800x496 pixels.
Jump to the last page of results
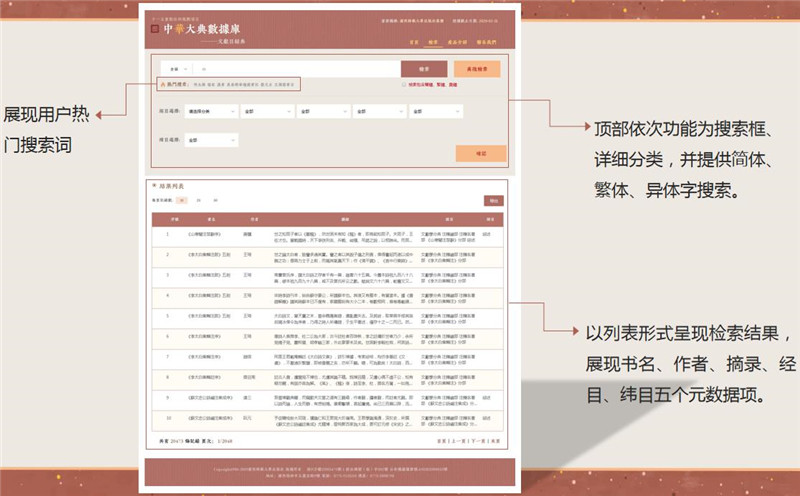click(x=495, y=439)
